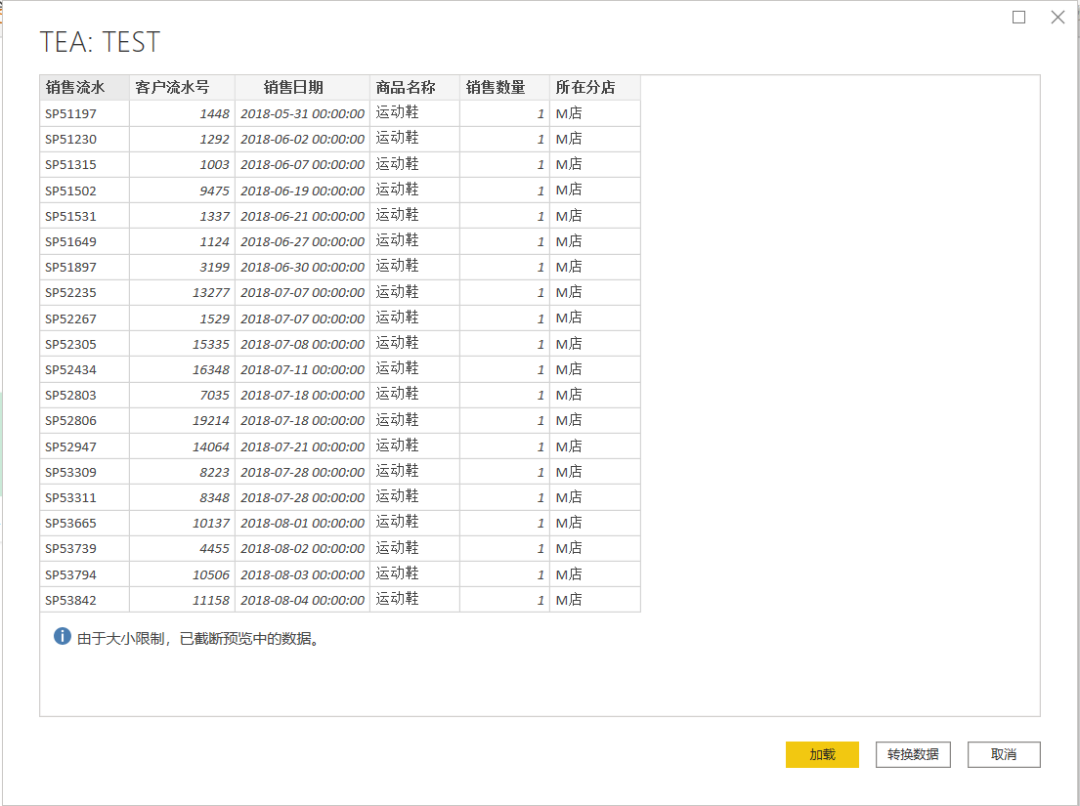
Task: Click date 2018-05-31 00:00:00
Action: coord(302,114)
